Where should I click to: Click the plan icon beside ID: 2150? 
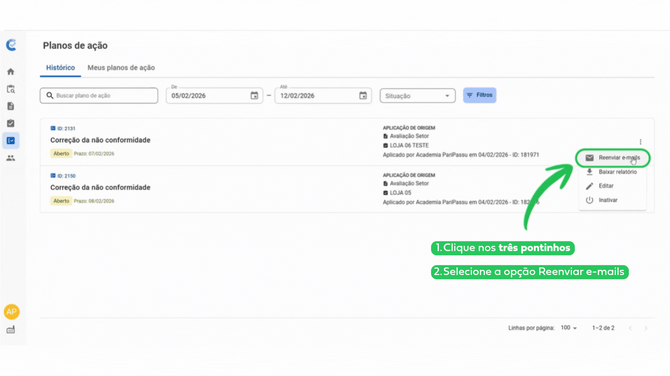53,176
